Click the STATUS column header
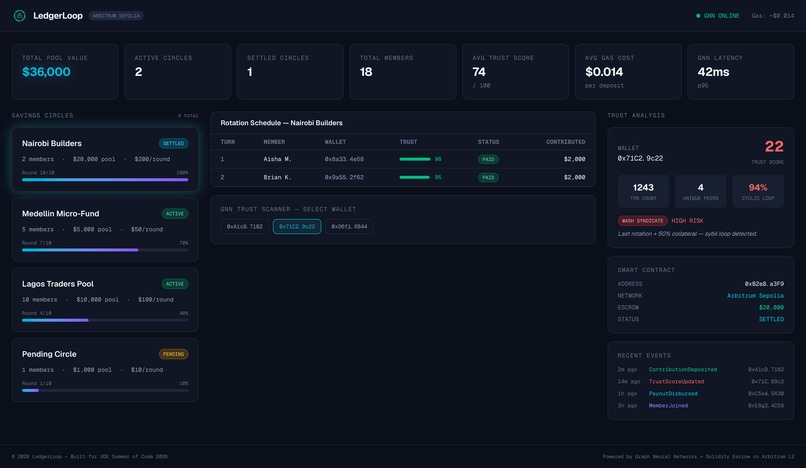The height and width of the screenshot is (468, 806). 488,142
